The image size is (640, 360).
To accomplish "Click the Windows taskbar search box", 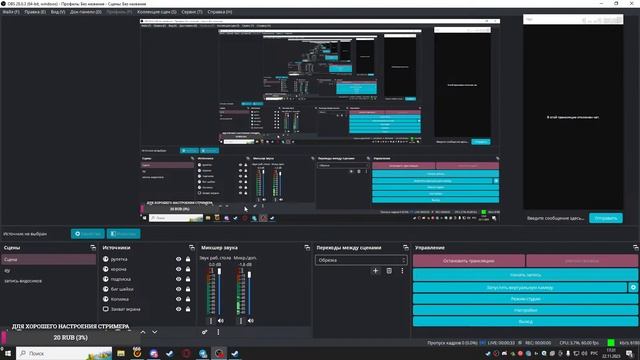I will (x=64, y=353).
